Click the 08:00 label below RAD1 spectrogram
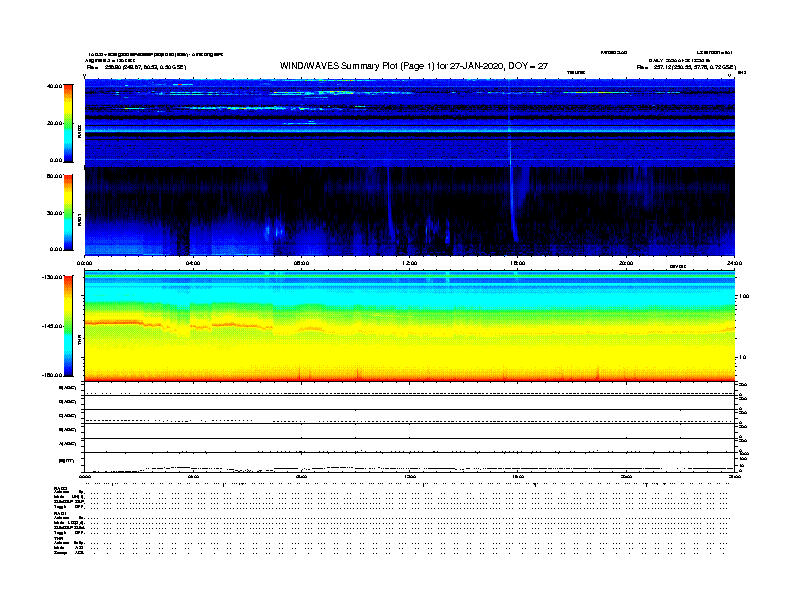 (302, 263)
